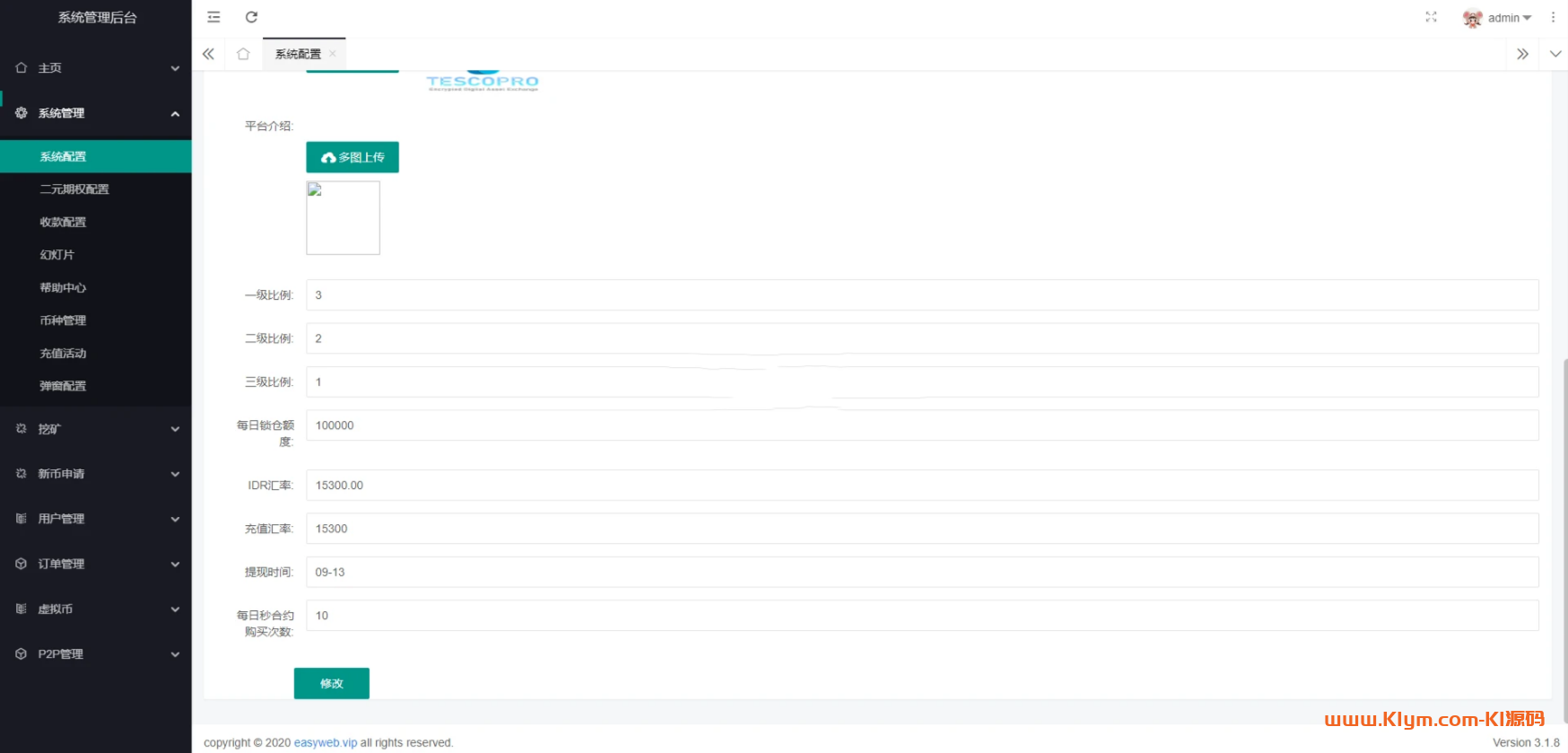This screenshot has width=1568, height=753.
Task: Expand the 新币申请 menu chevron
Action: 175,474
